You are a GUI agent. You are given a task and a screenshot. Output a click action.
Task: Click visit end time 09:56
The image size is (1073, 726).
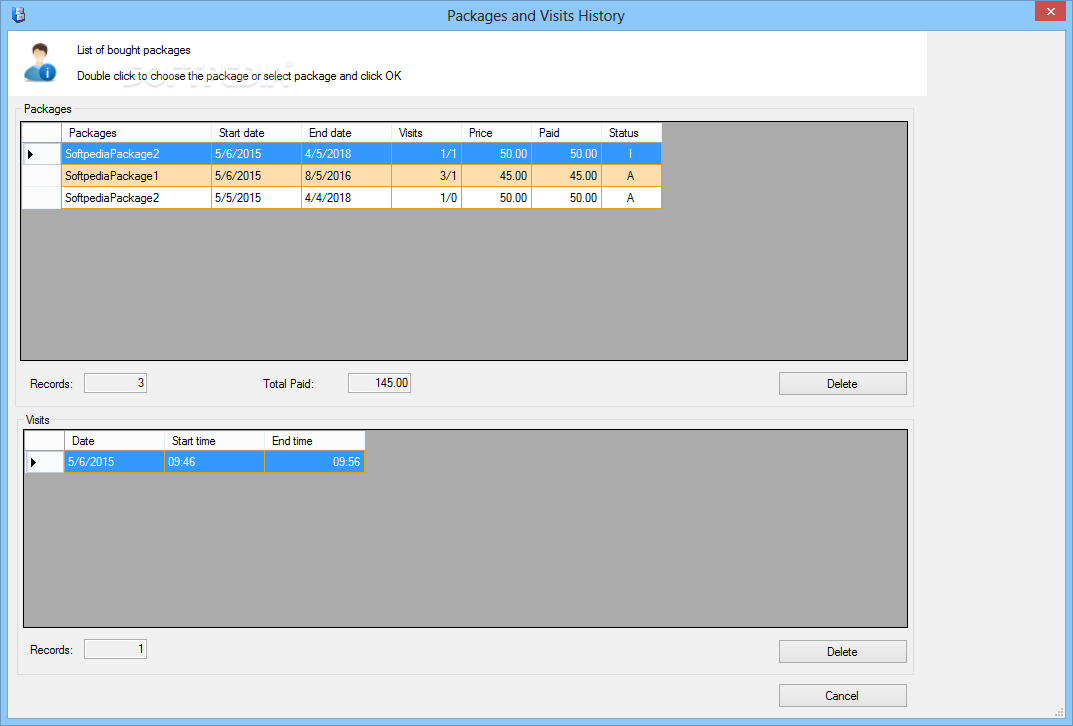tap(315, 462)
